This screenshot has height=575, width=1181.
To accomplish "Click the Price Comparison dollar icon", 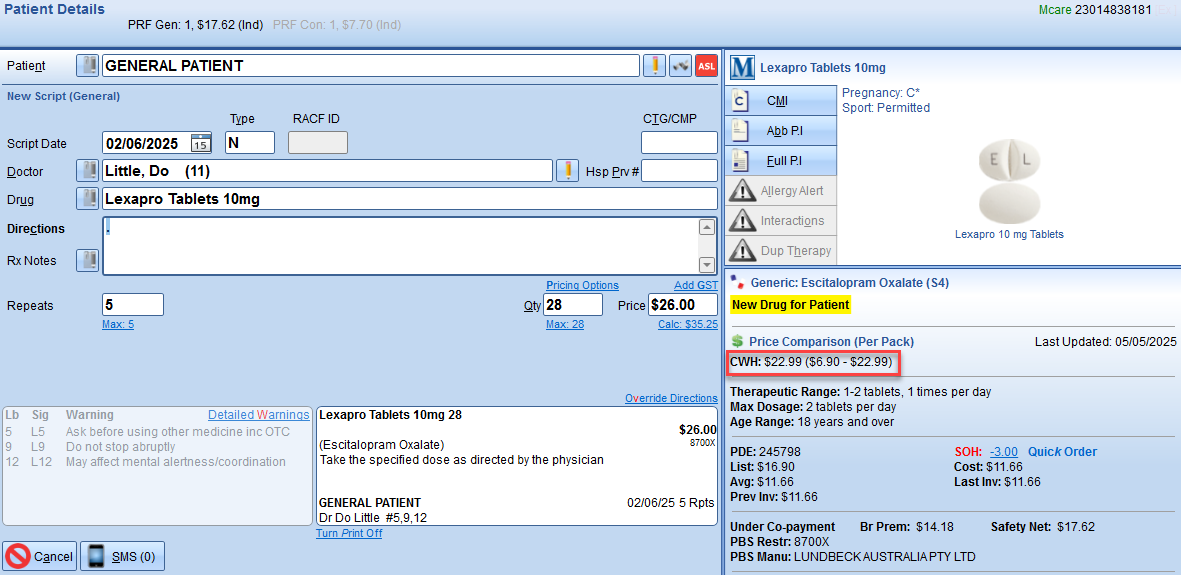I will (x=739, y=342).
